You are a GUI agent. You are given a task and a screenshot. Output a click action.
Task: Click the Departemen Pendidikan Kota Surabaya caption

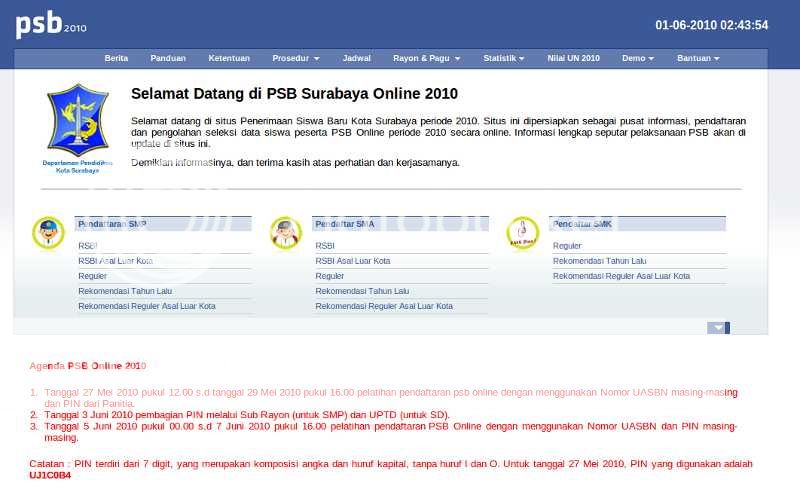click(78, 167)
